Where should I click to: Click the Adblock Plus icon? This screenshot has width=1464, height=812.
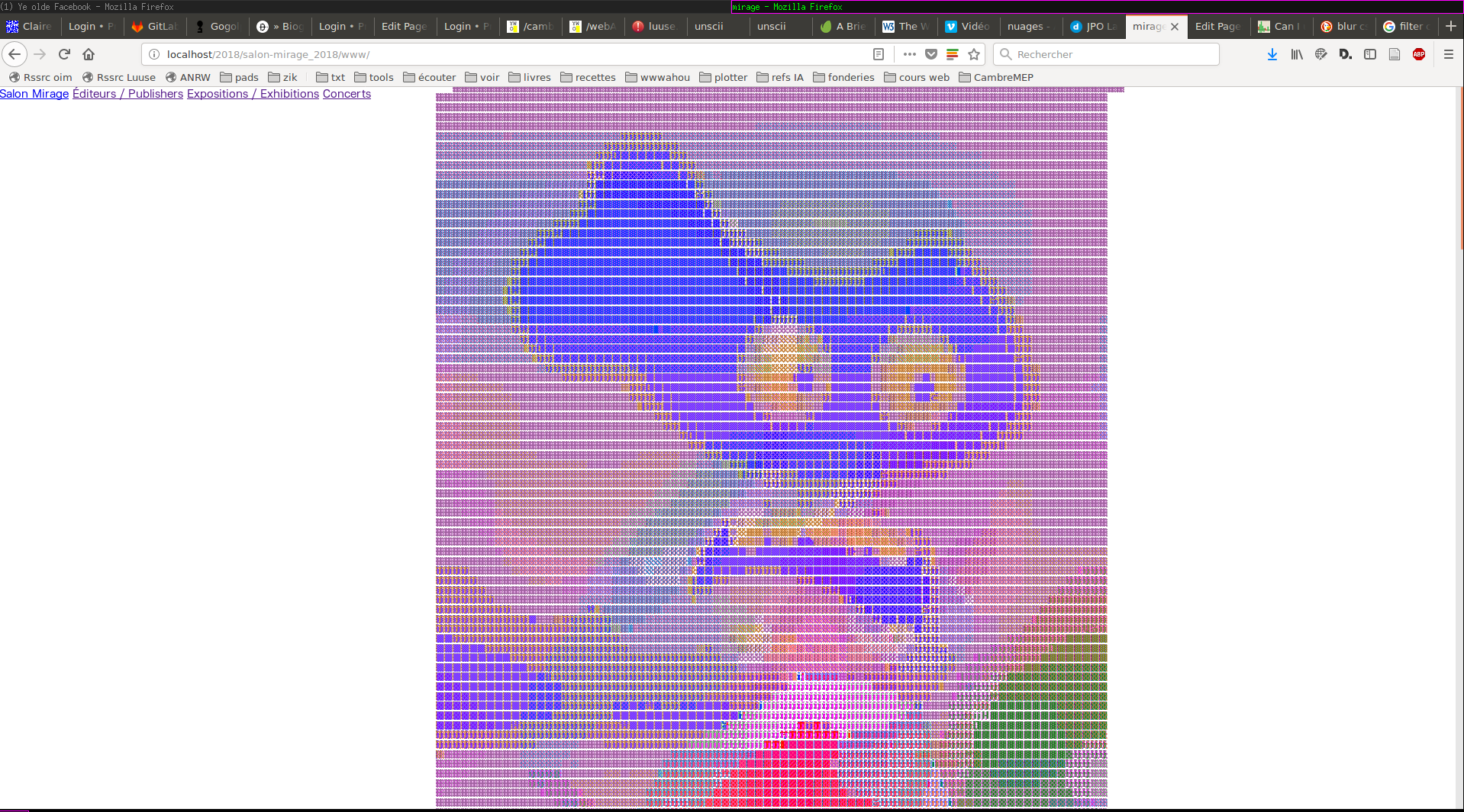point(1418,54)
